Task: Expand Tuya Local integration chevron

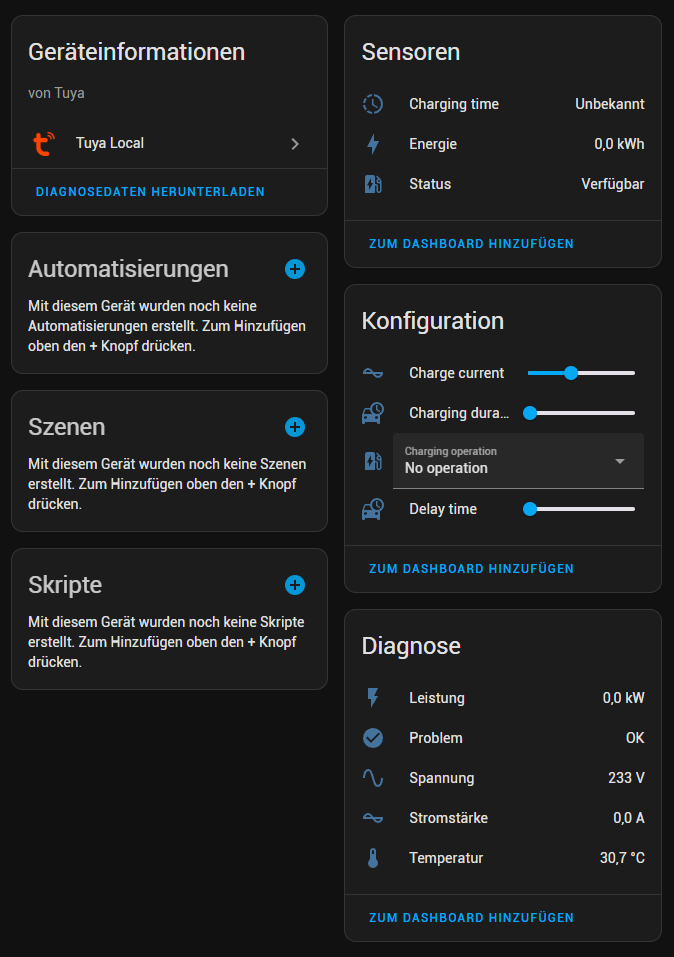Action: click(295, 144)
